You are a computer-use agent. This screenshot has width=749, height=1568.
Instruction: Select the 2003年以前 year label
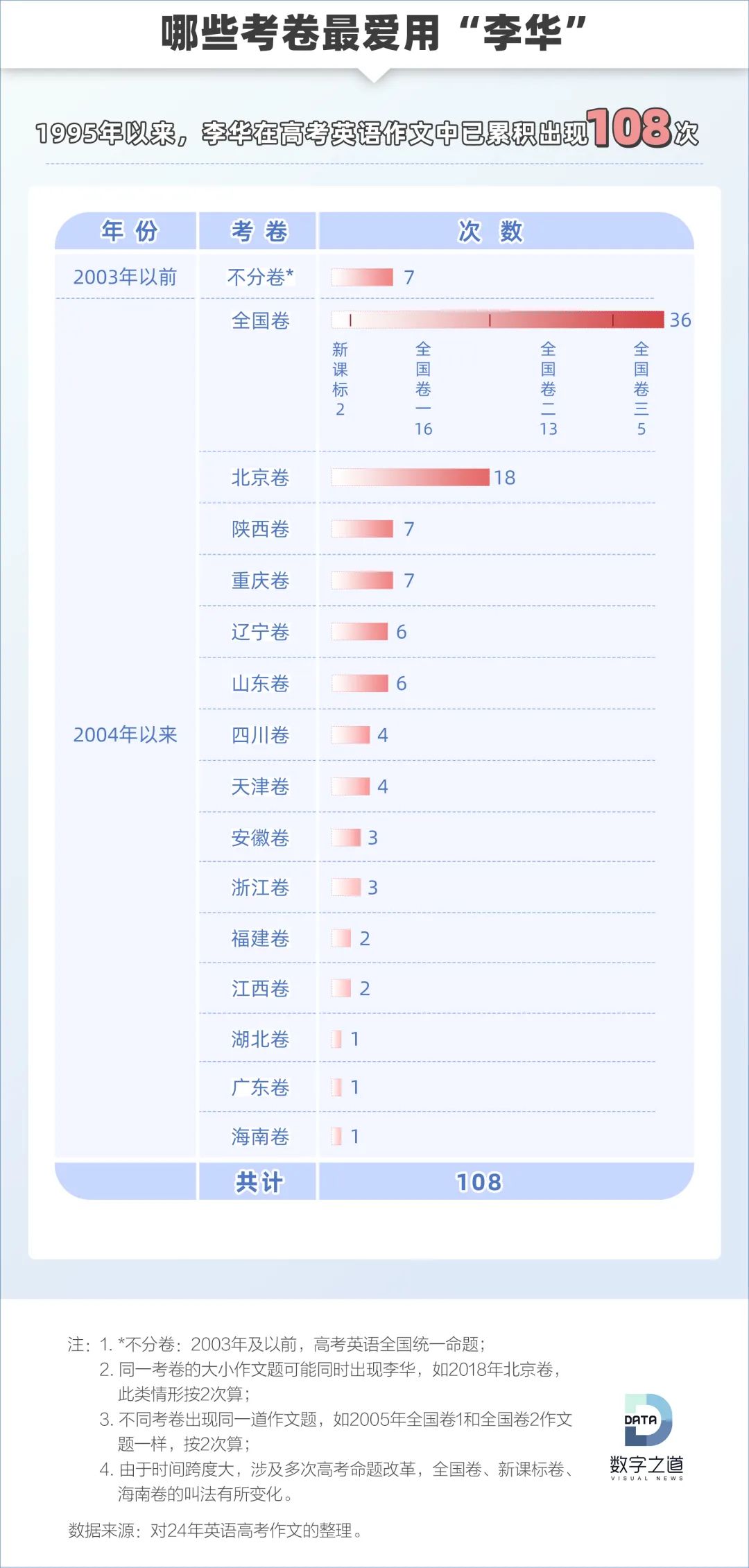click(126, 277)
